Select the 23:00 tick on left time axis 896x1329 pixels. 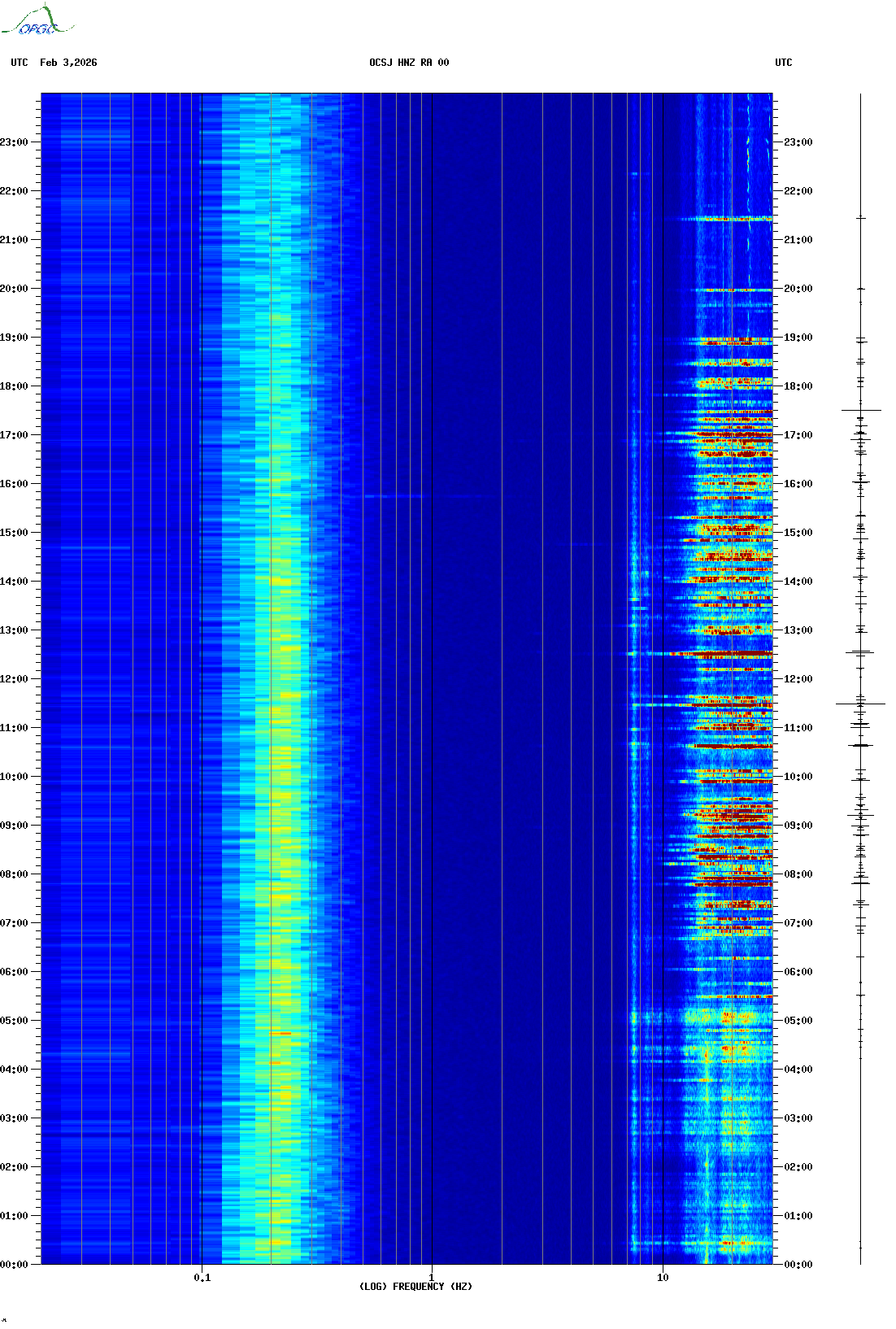15,142
